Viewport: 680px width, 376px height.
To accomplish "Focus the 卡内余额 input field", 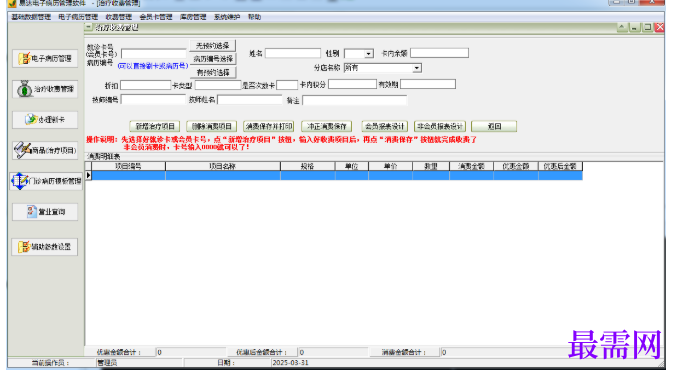I will (x=439, y=53).
